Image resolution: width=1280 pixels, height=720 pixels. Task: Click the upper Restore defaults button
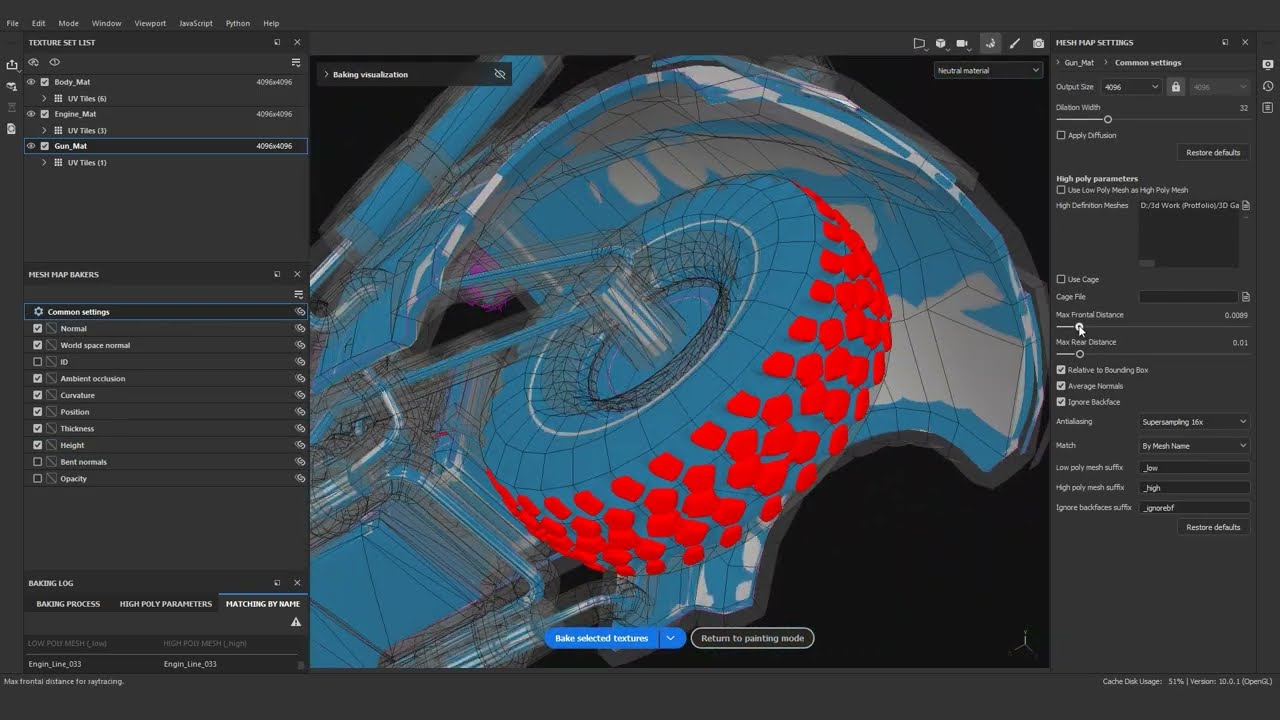pos(1213,153)
